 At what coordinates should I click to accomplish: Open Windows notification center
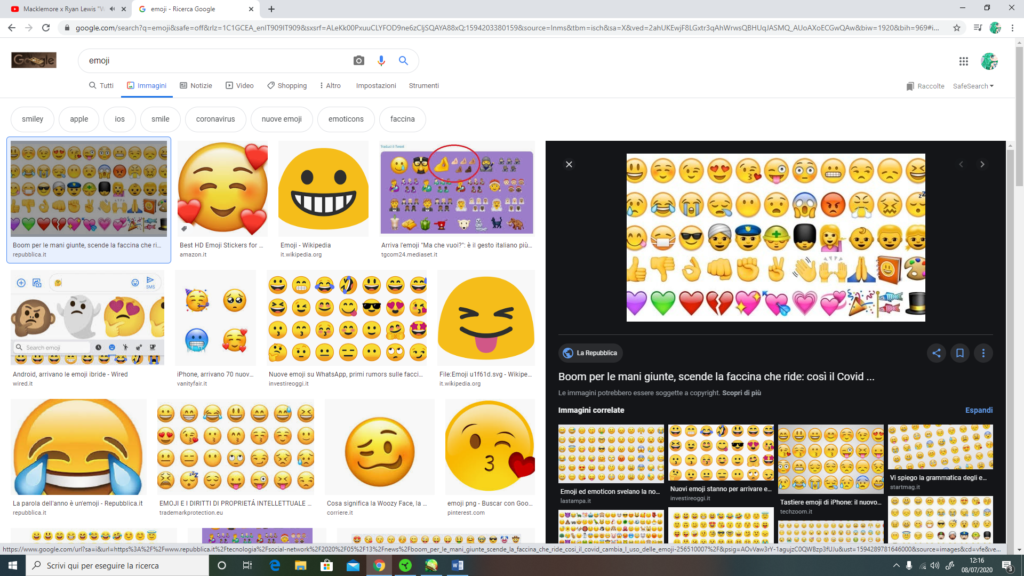1008,566
